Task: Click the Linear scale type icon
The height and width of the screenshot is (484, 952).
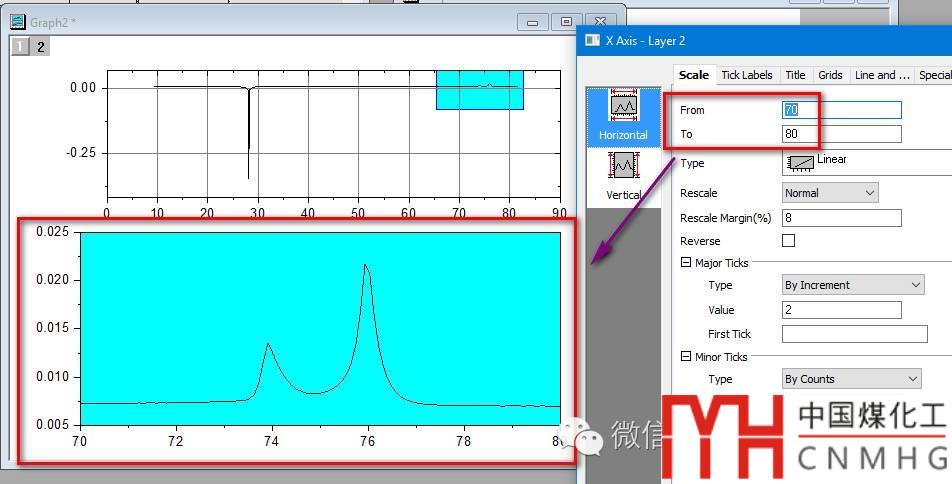Action: (800, 162)
